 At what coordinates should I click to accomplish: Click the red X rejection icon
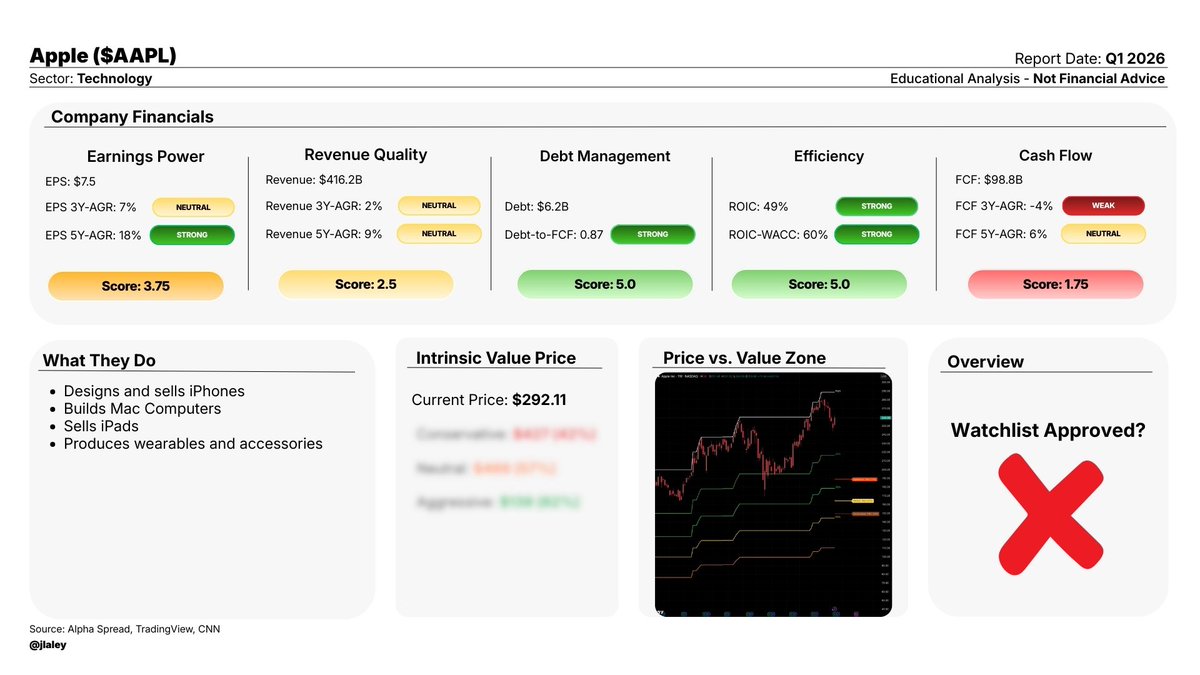[x=1051, y=513]
